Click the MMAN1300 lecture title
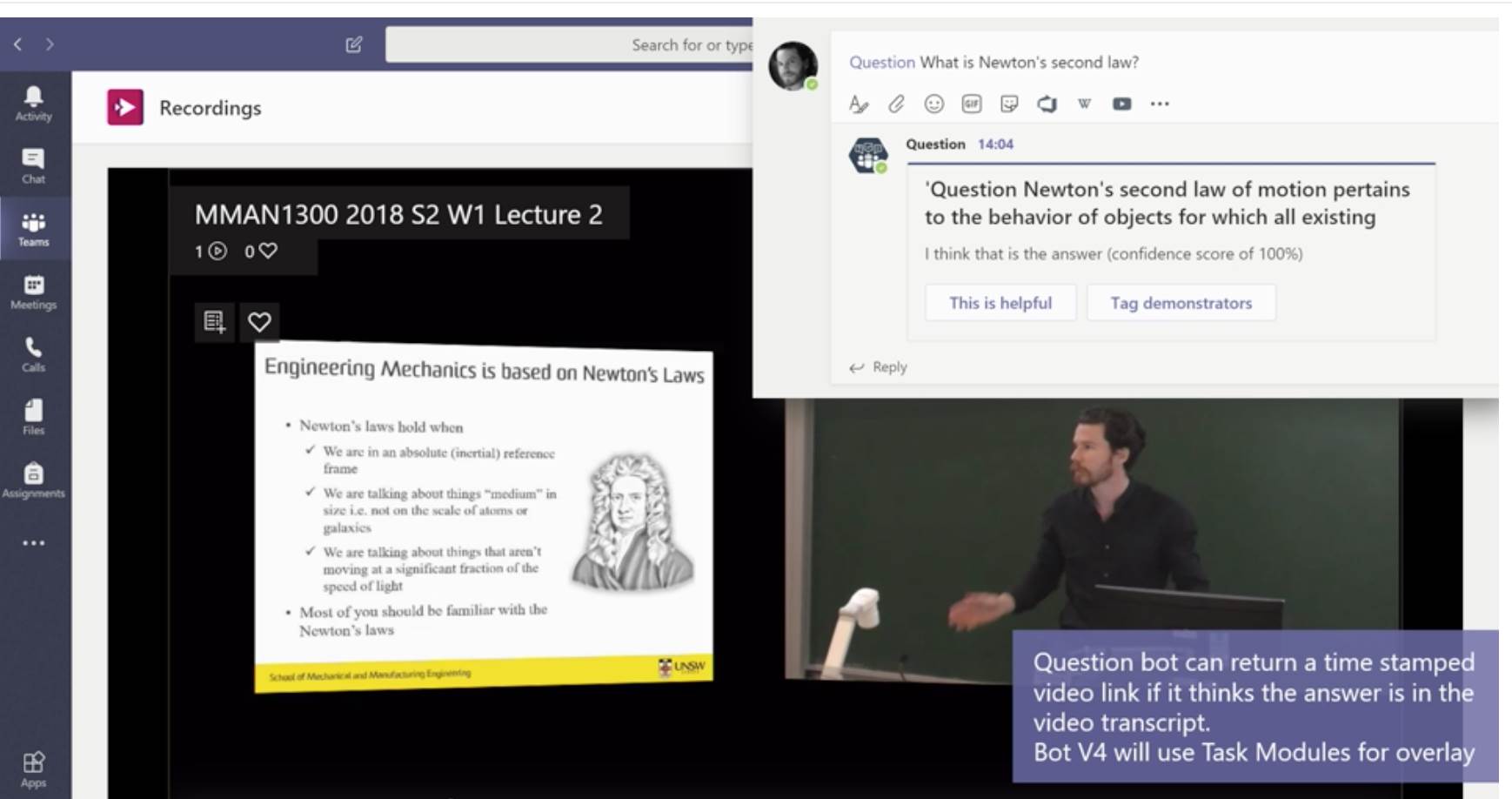This screenshot has width=1512, height=799. click(398, 214)
